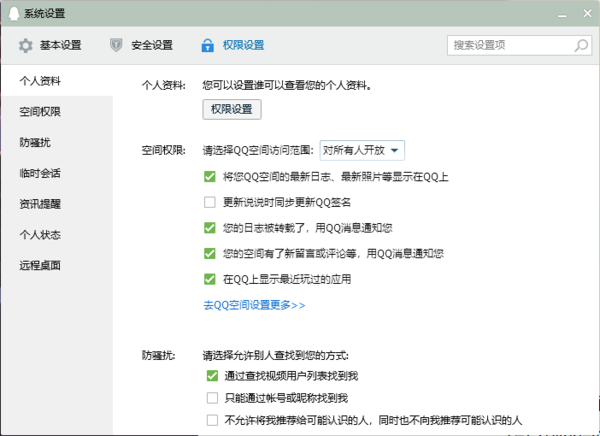Open 临时会话 section in sidebar
Image resolution: width=600 pixels, height=436 pixels.
click(40, 172)
